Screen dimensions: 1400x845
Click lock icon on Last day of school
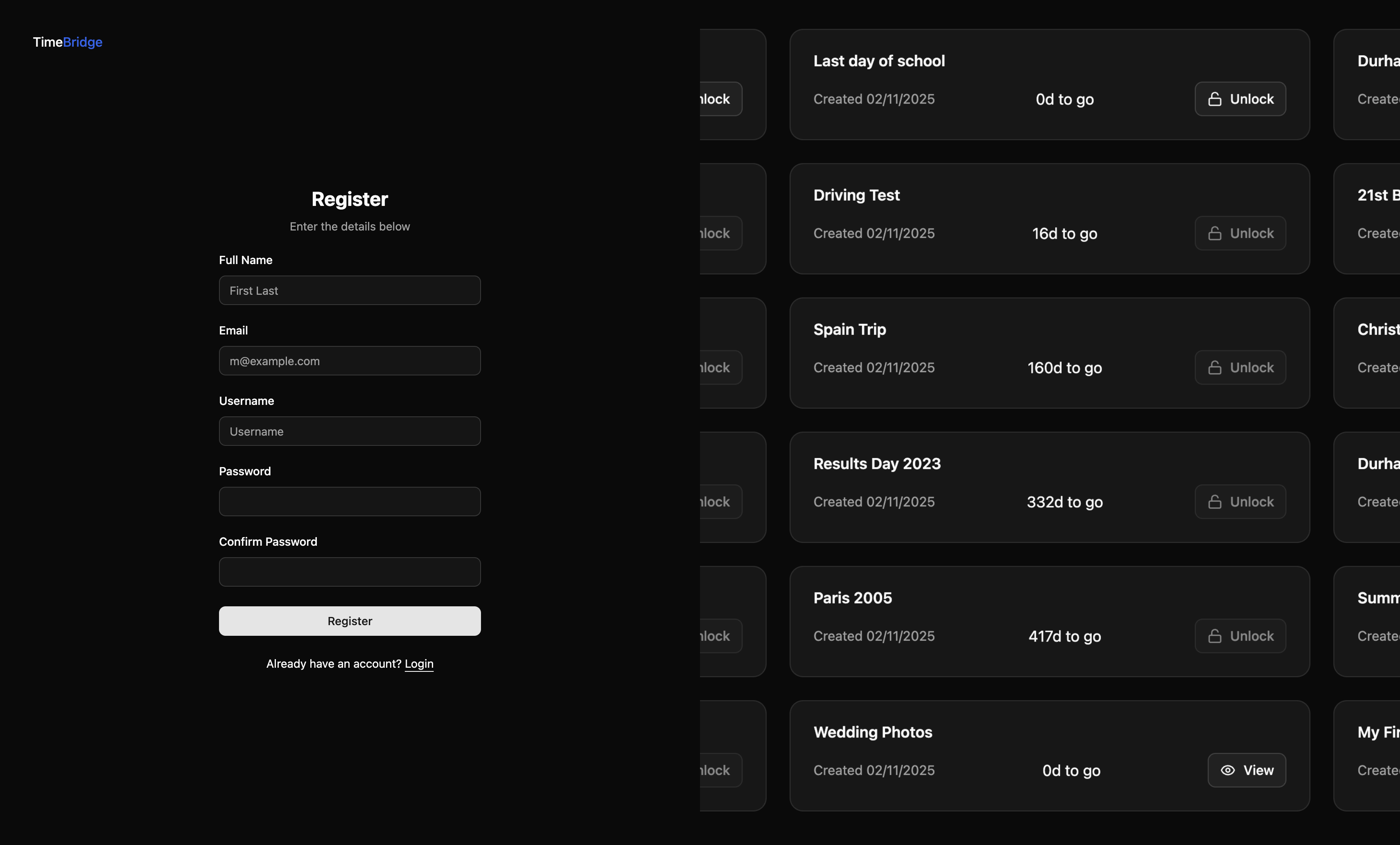[x=1215, y=99]
